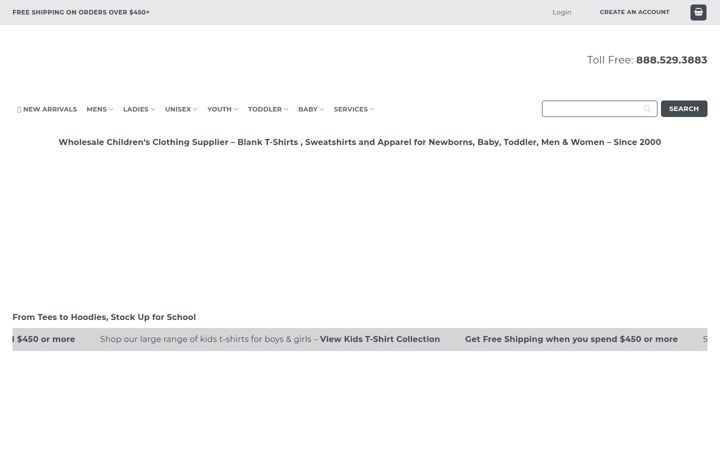Click Create an Account link
720x450 pixels.
pyautogui.click(x=634, y=12)
